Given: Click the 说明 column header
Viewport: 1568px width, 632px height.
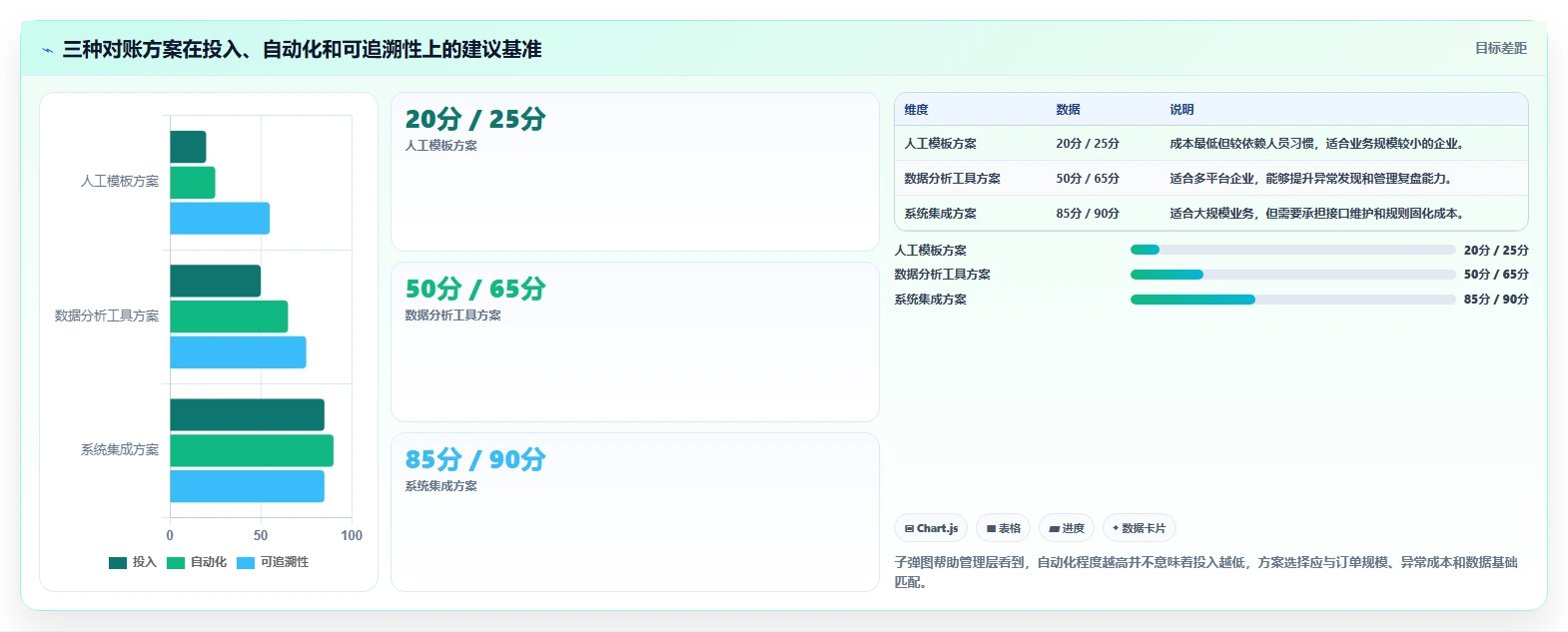Looking at the screenshot, I should (x=1182, y=110).
